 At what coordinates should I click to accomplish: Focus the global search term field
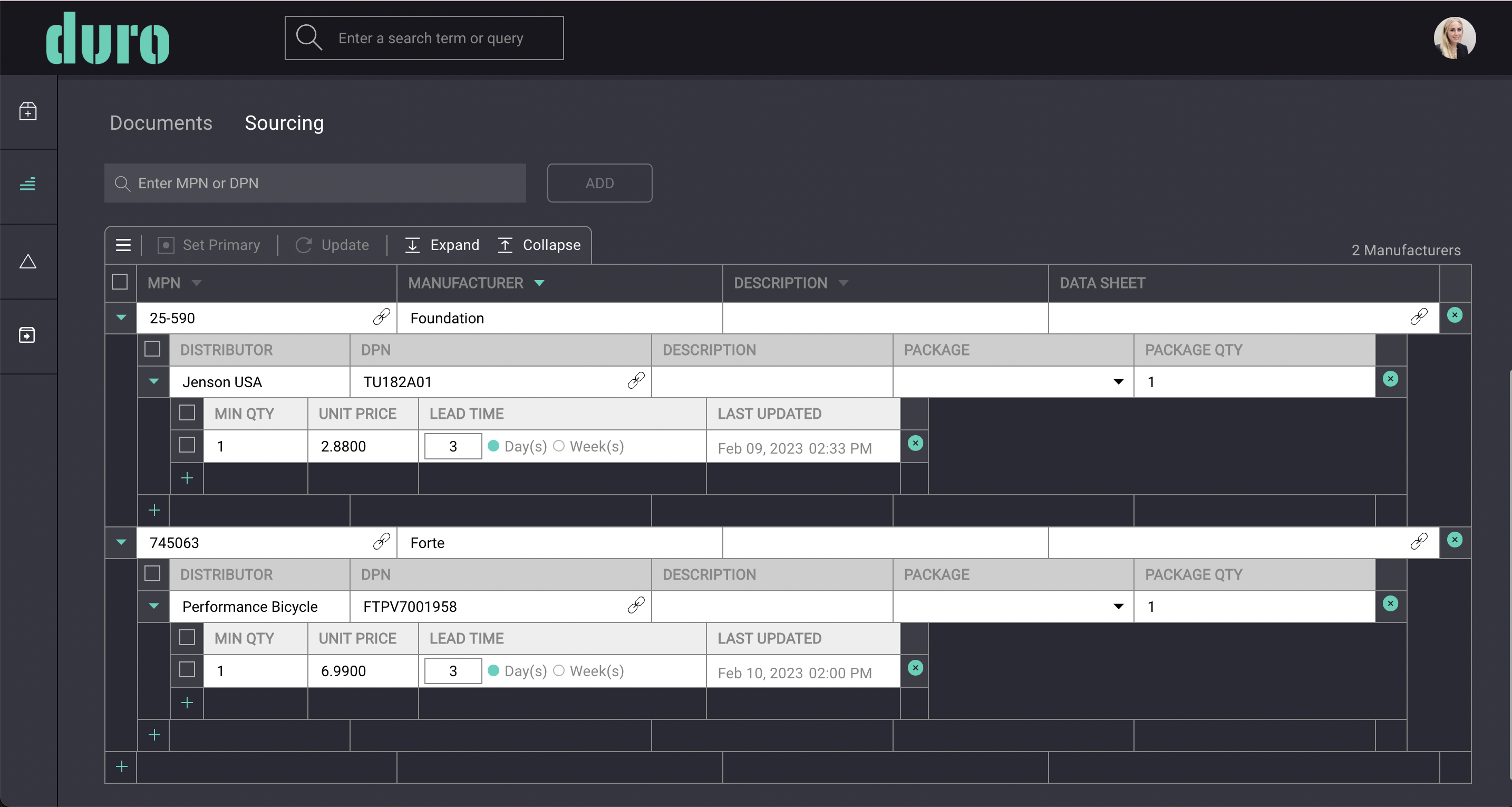[424, 38]
